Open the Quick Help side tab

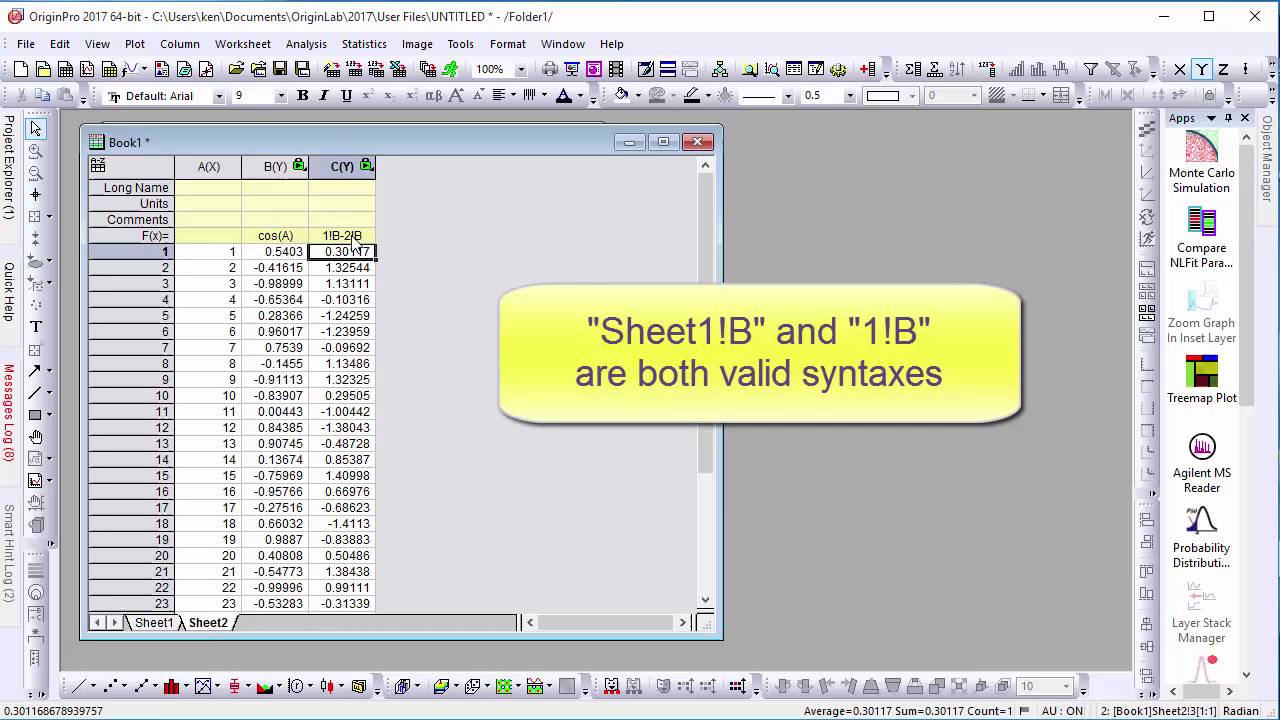[x=9, y=292]
